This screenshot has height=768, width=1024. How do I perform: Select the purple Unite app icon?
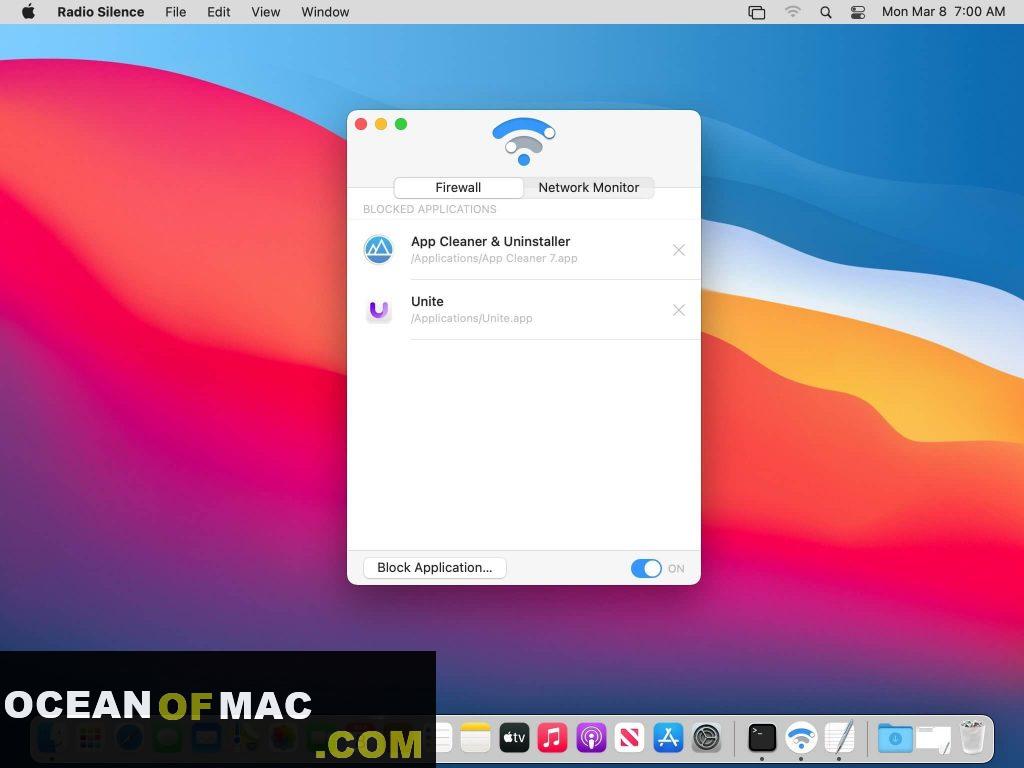379,310
